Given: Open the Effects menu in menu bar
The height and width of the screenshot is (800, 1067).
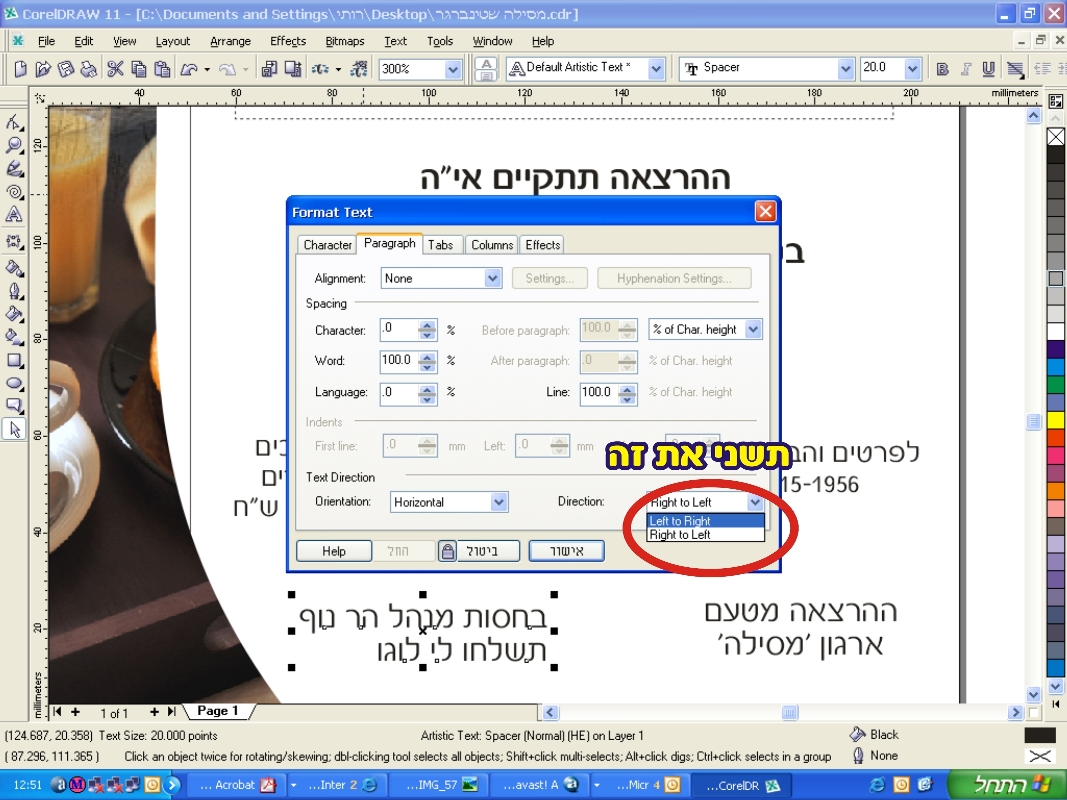Looking at the screenshot, I should click(x=288, y=41).
